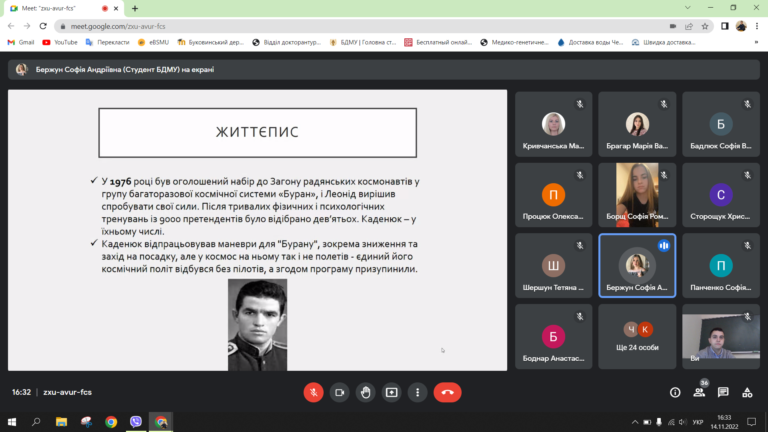Open the meeting details info icon

[675, 392]
